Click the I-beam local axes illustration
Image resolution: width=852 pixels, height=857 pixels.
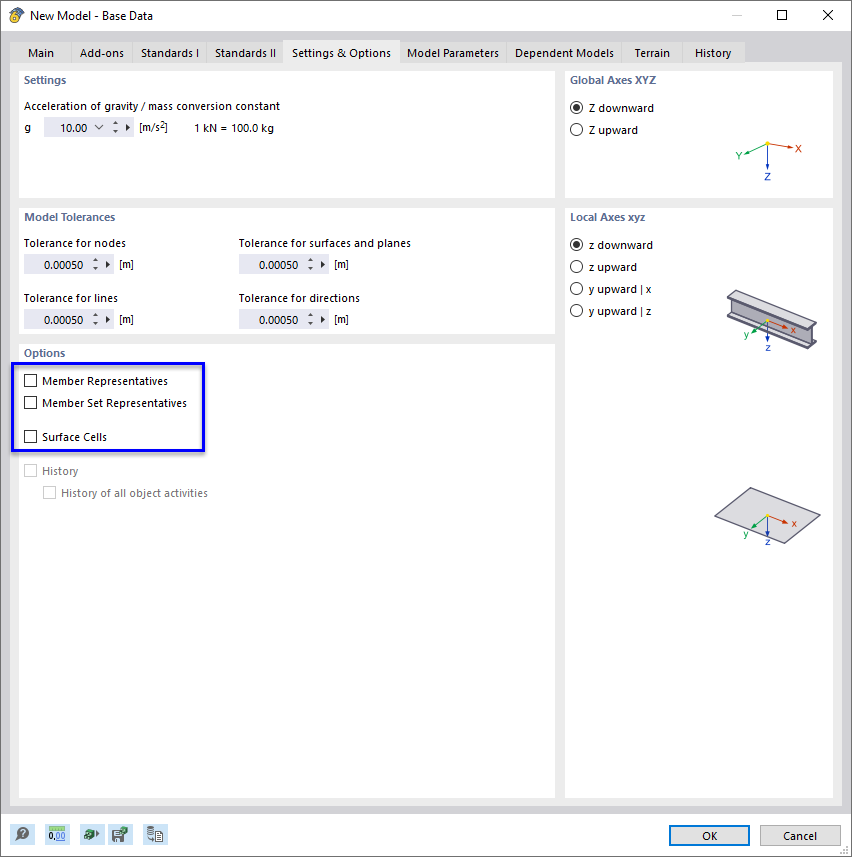point(772,318)
